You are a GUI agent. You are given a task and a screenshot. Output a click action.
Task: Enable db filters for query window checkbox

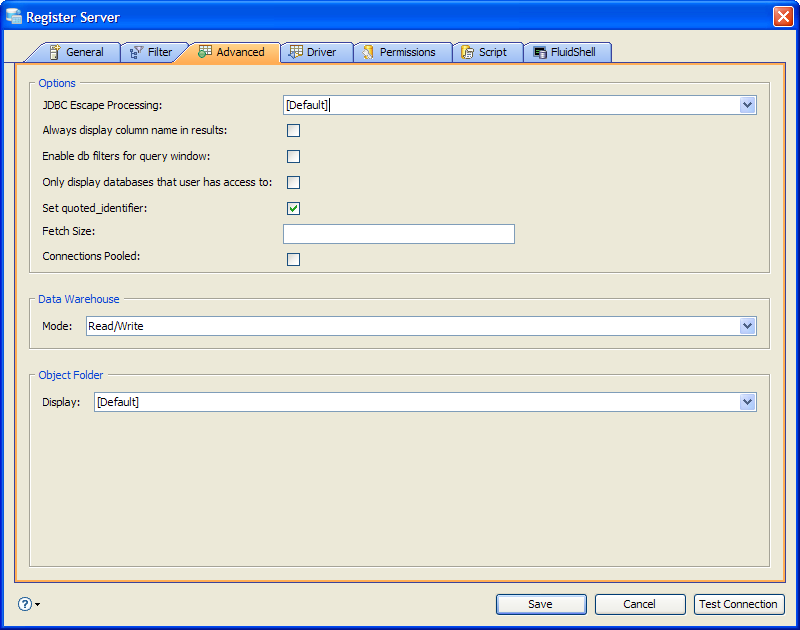click(293, 157)
